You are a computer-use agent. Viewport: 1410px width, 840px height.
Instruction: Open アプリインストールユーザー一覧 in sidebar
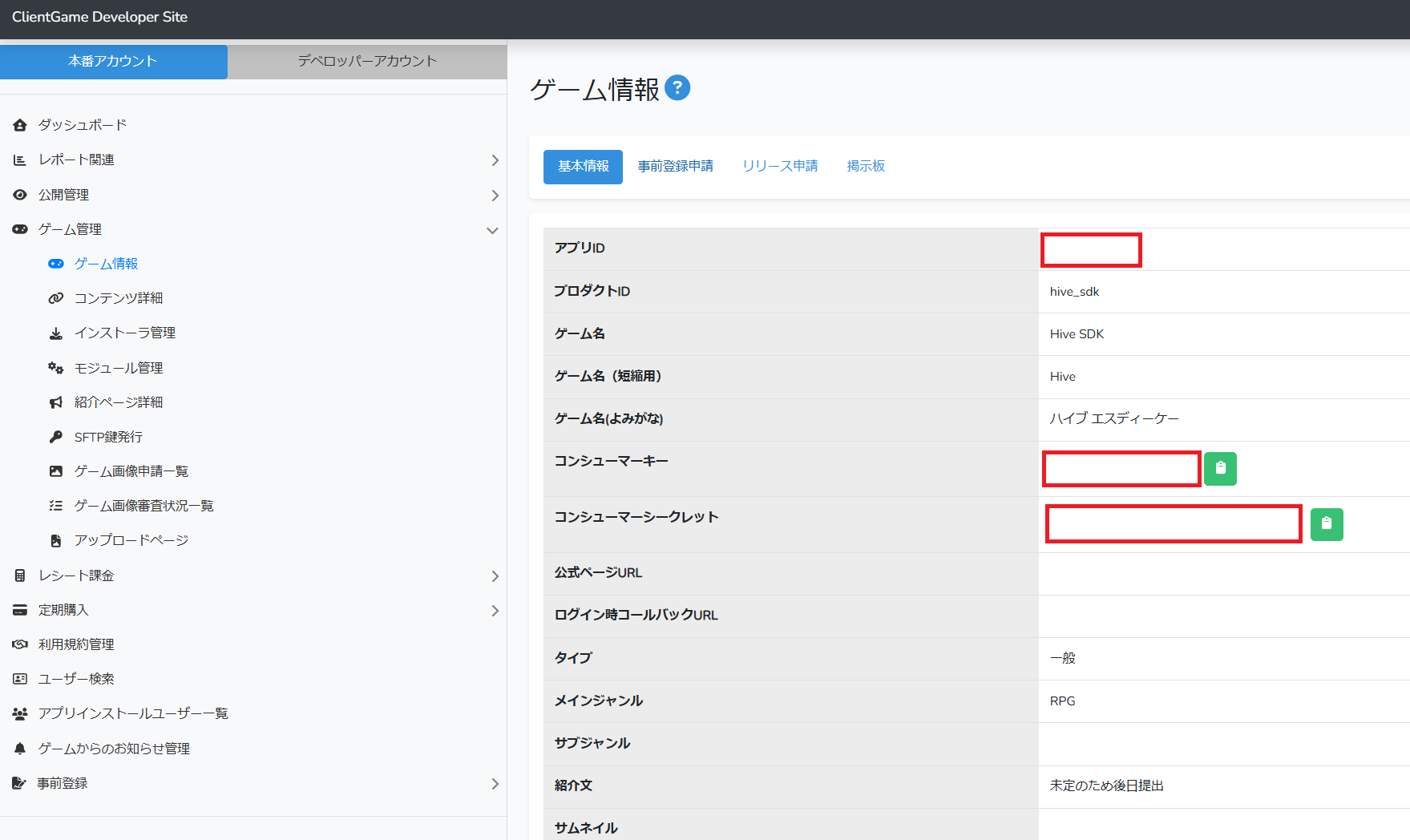[133, 713]
